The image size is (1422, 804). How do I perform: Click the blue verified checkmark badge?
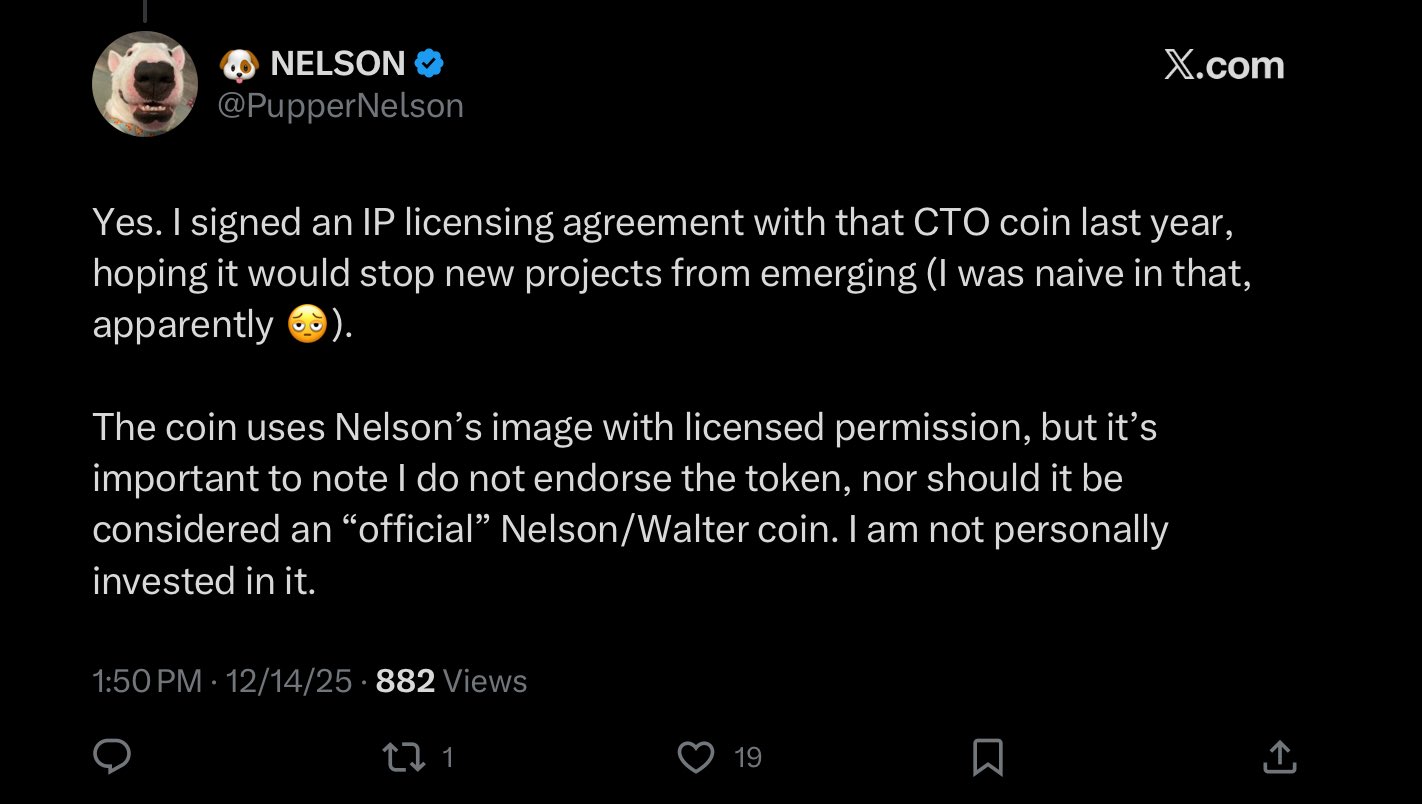tap(429, 64)
